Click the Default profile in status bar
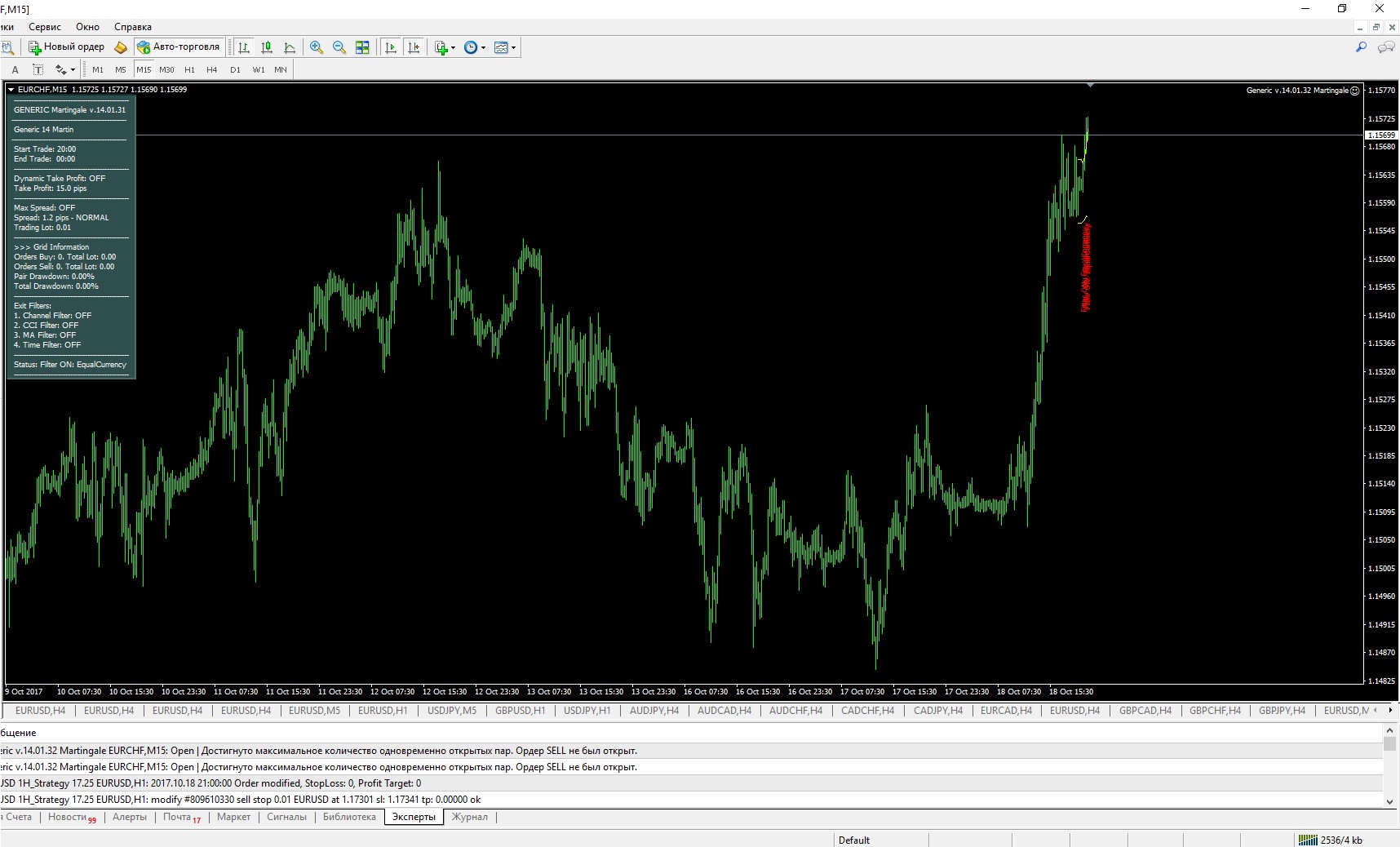The width and height of the screenshot is (1400, 847). (x=854, y=840)
